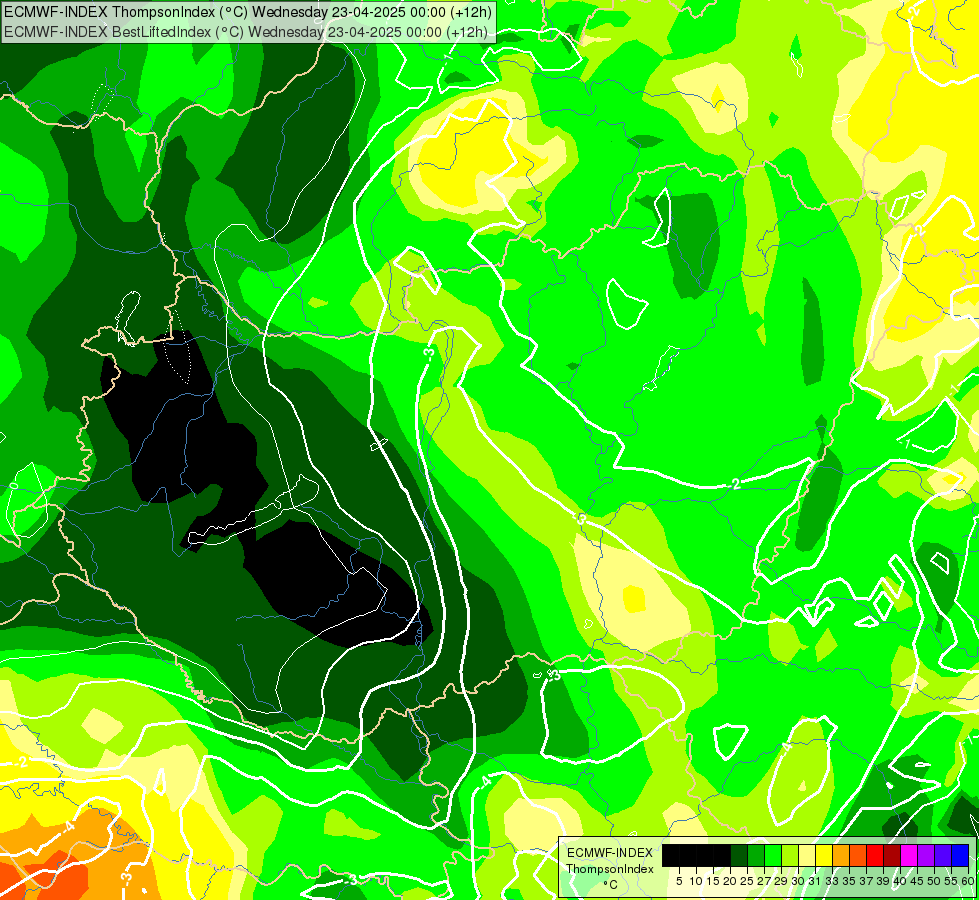Click the legend tick value 20
The height and width of the screenshot is (900, 979).
[731, 881]
